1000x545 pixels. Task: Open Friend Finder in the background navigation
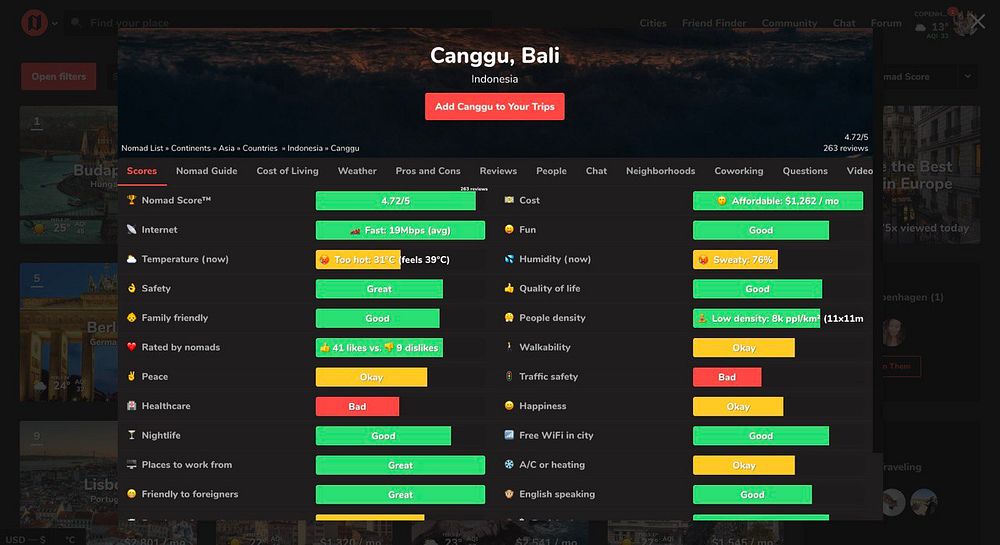pos(714,23)
